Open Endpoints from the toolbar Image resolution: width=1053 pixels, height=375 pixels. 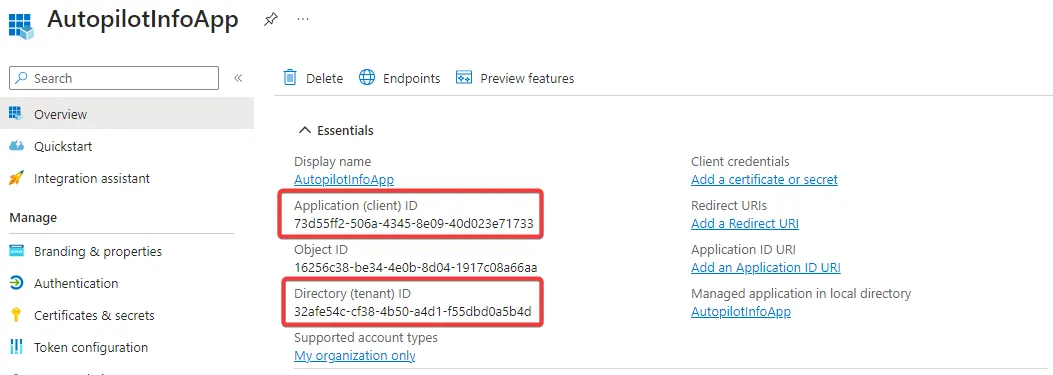(x=412, y=79)
